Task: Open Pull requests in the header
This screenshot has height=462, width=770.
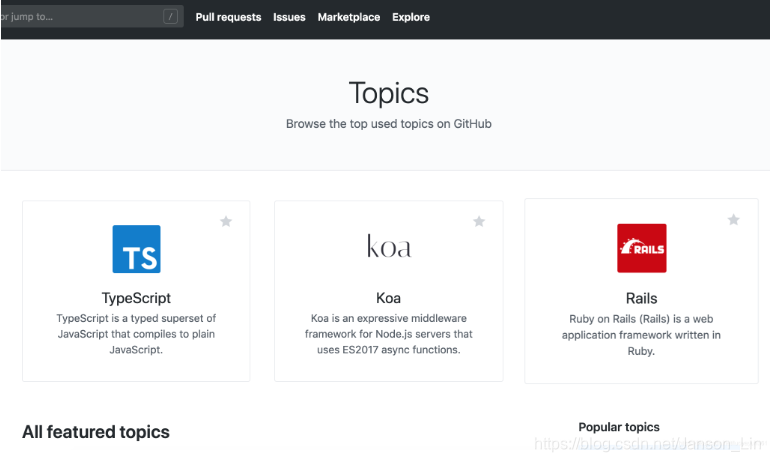Action: [228, 17]
